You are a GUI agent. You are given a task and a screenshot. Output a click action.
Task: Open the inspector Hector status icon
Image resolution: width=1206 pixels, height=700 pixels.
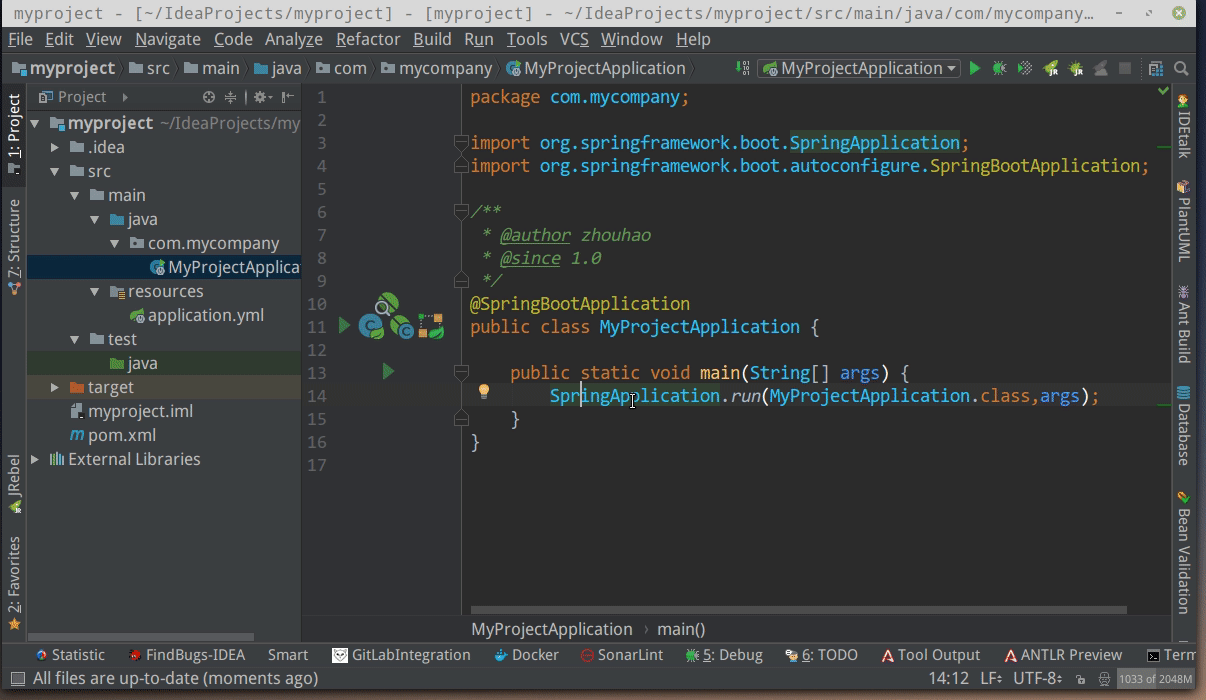coord(1104,679)
